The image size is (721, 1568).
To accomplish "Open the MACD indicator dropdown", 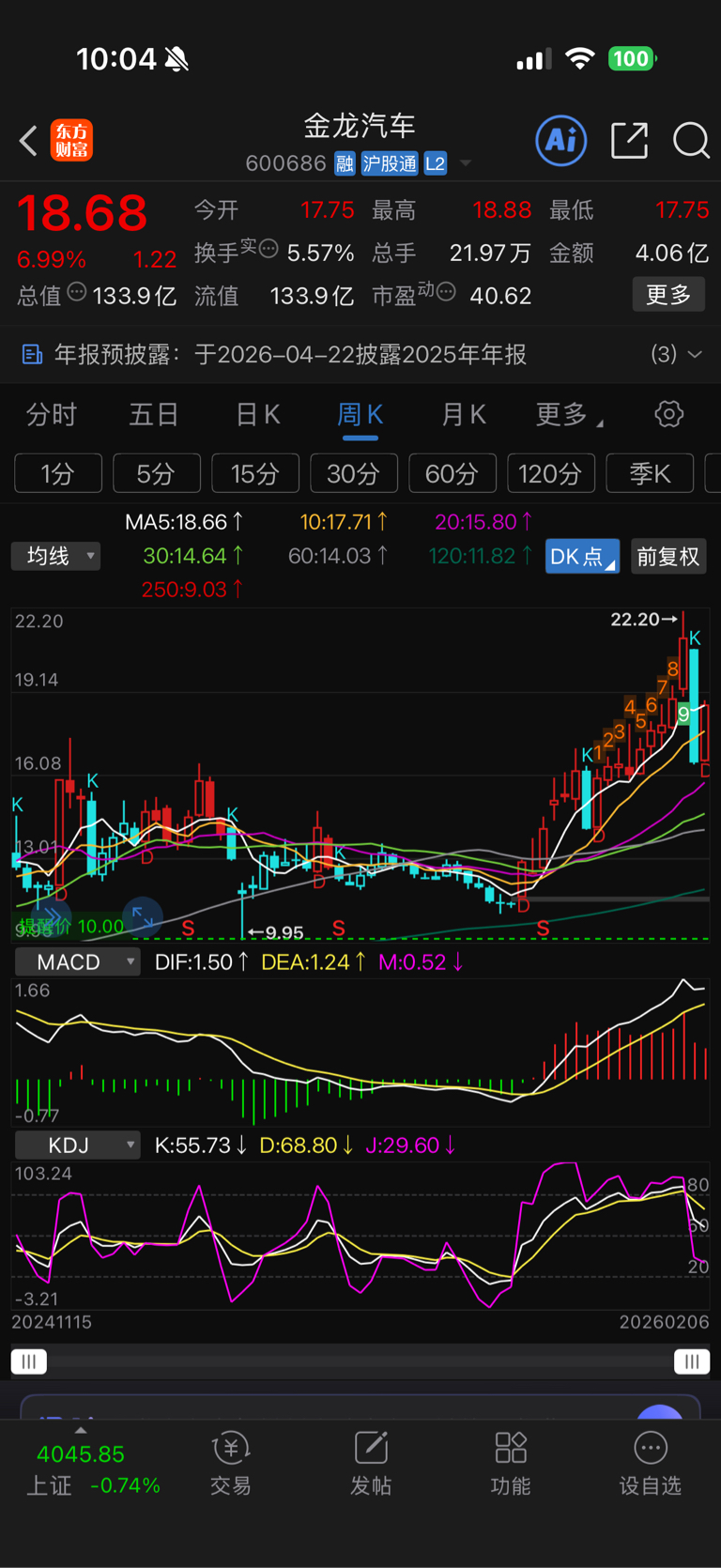I will pyautogui.click(x=78, y=962).
